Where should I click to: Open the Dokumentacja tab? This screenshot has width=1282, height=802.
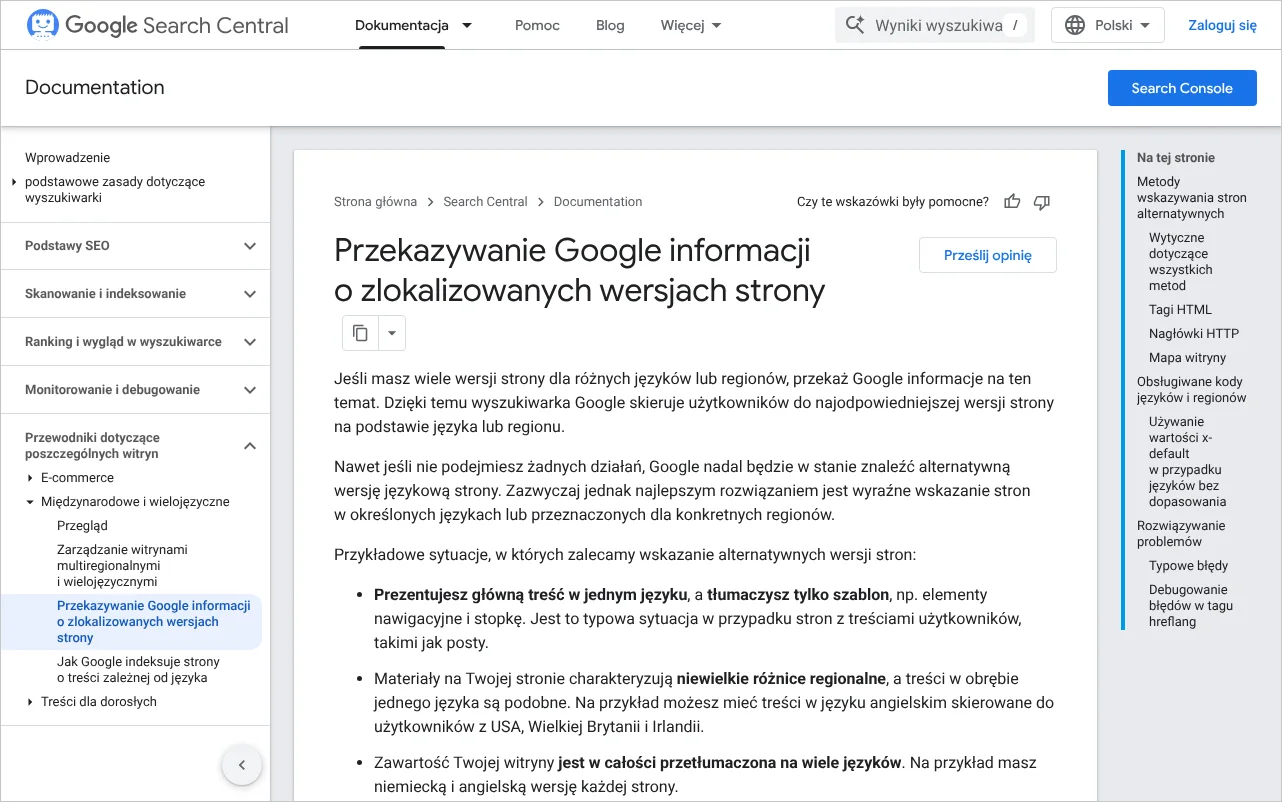coord(402,25)
